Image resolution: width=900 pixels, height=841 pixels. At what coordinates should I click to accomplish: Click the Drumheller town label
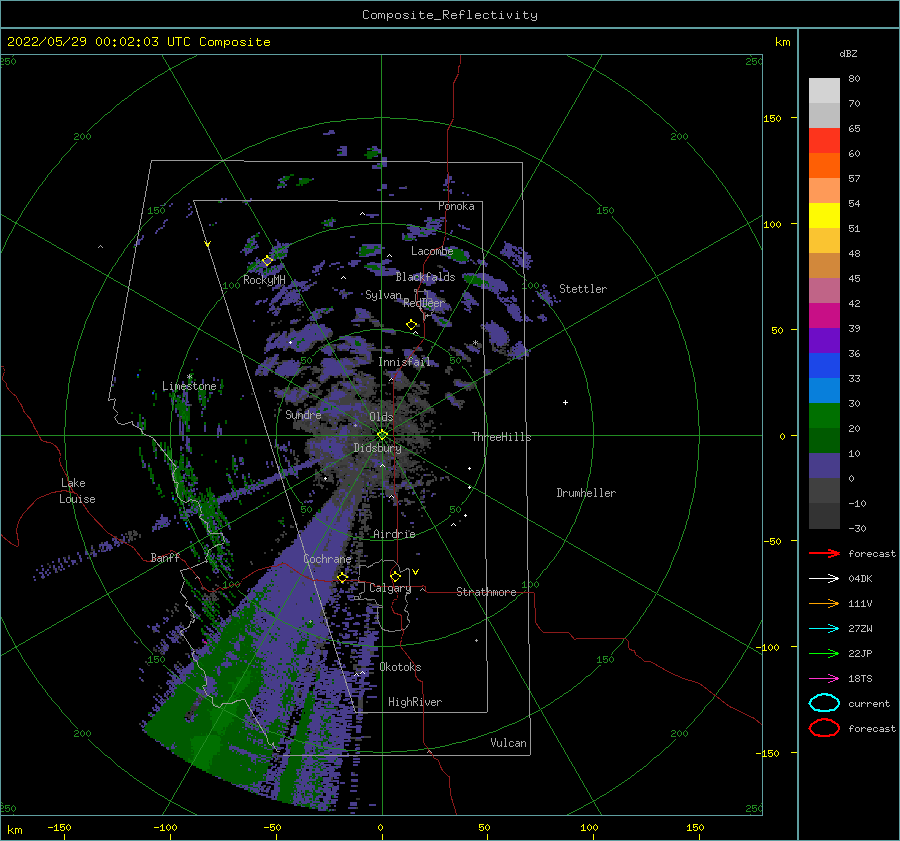(586, 493)
